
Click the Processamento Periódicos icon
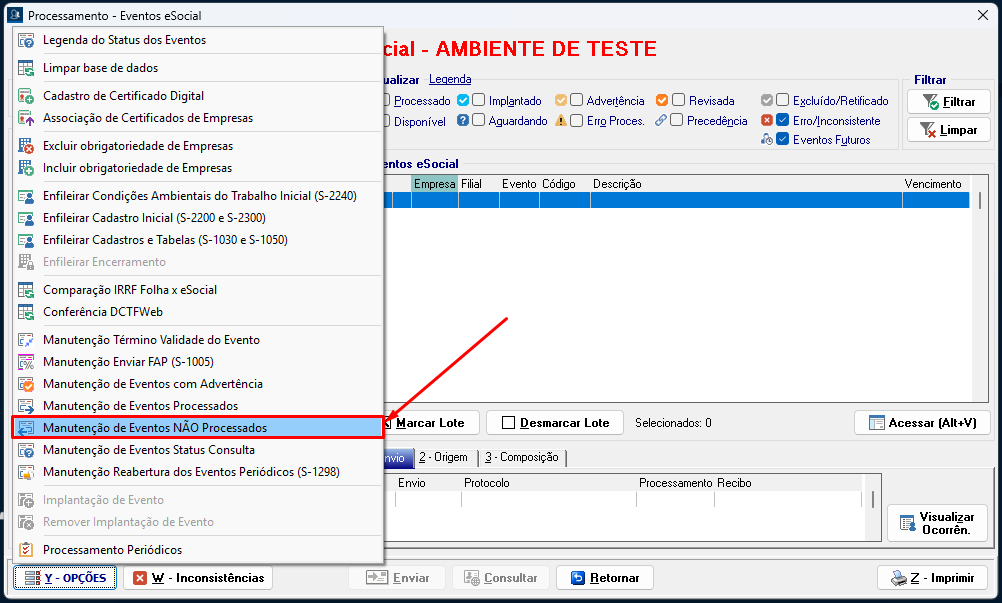click(26, 550)
